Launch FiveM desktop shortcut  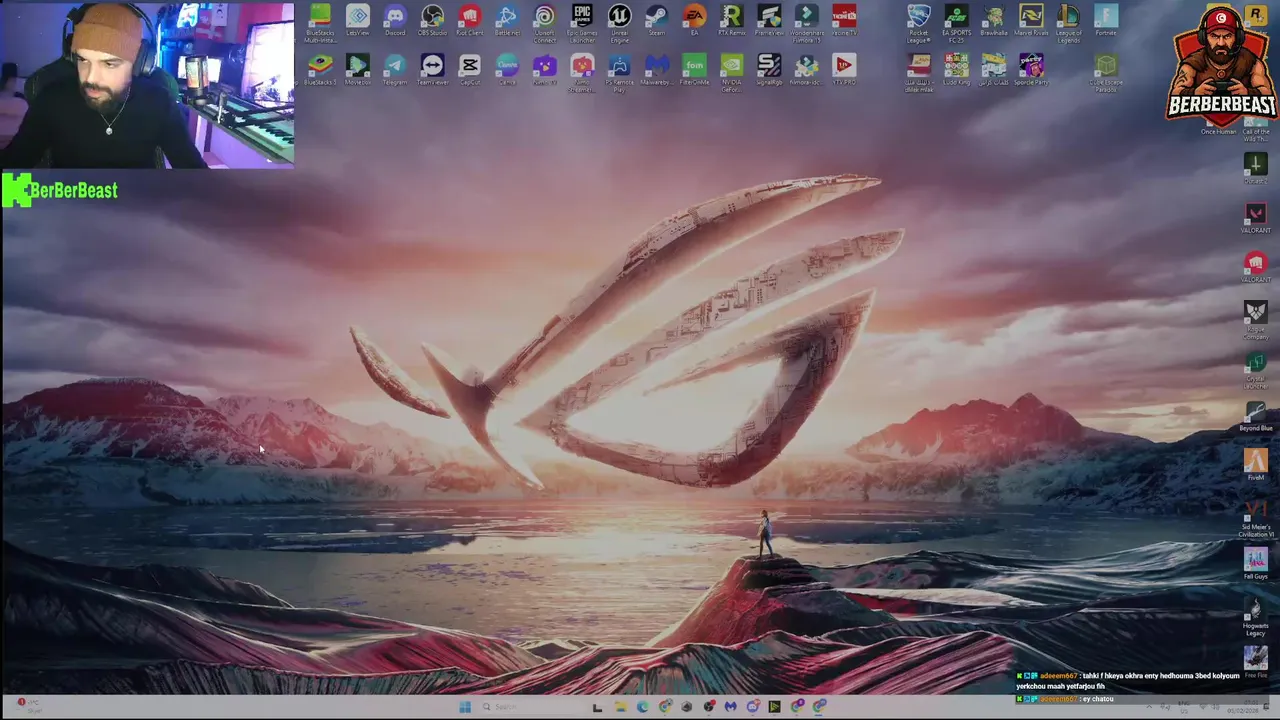[1255, 465]
